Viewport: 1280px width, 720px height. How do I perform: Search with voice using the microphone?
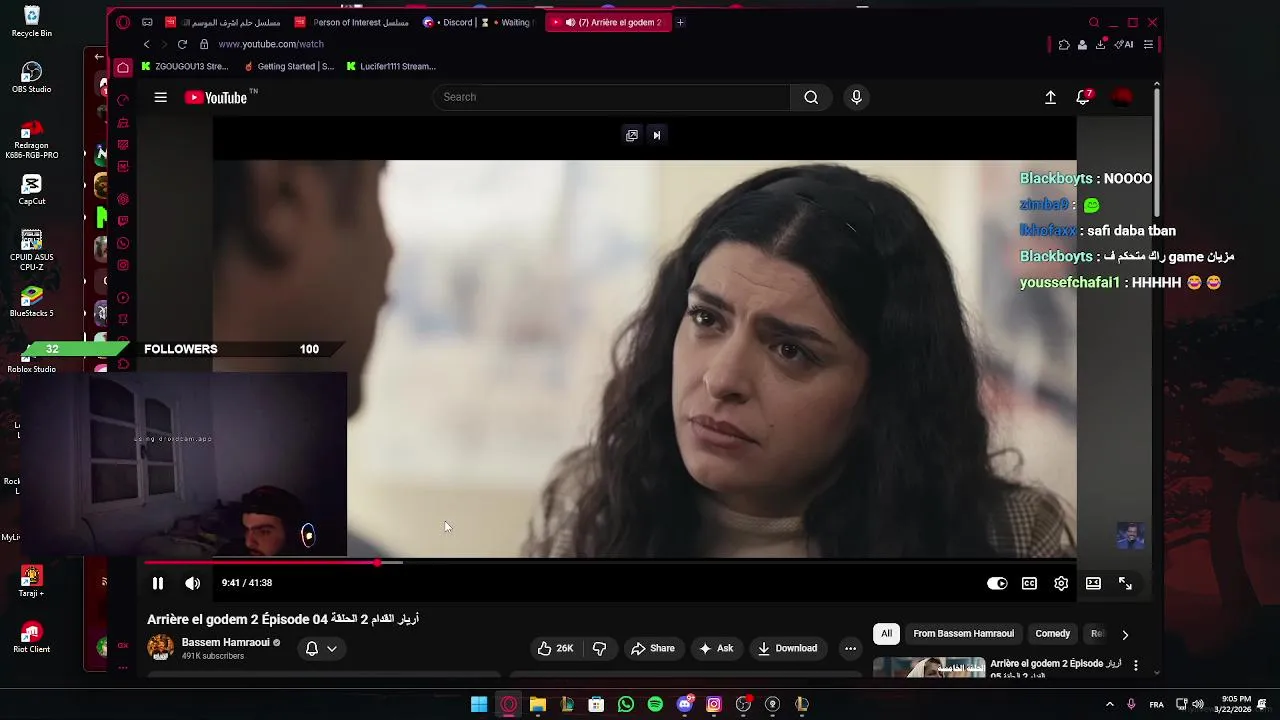856,97
